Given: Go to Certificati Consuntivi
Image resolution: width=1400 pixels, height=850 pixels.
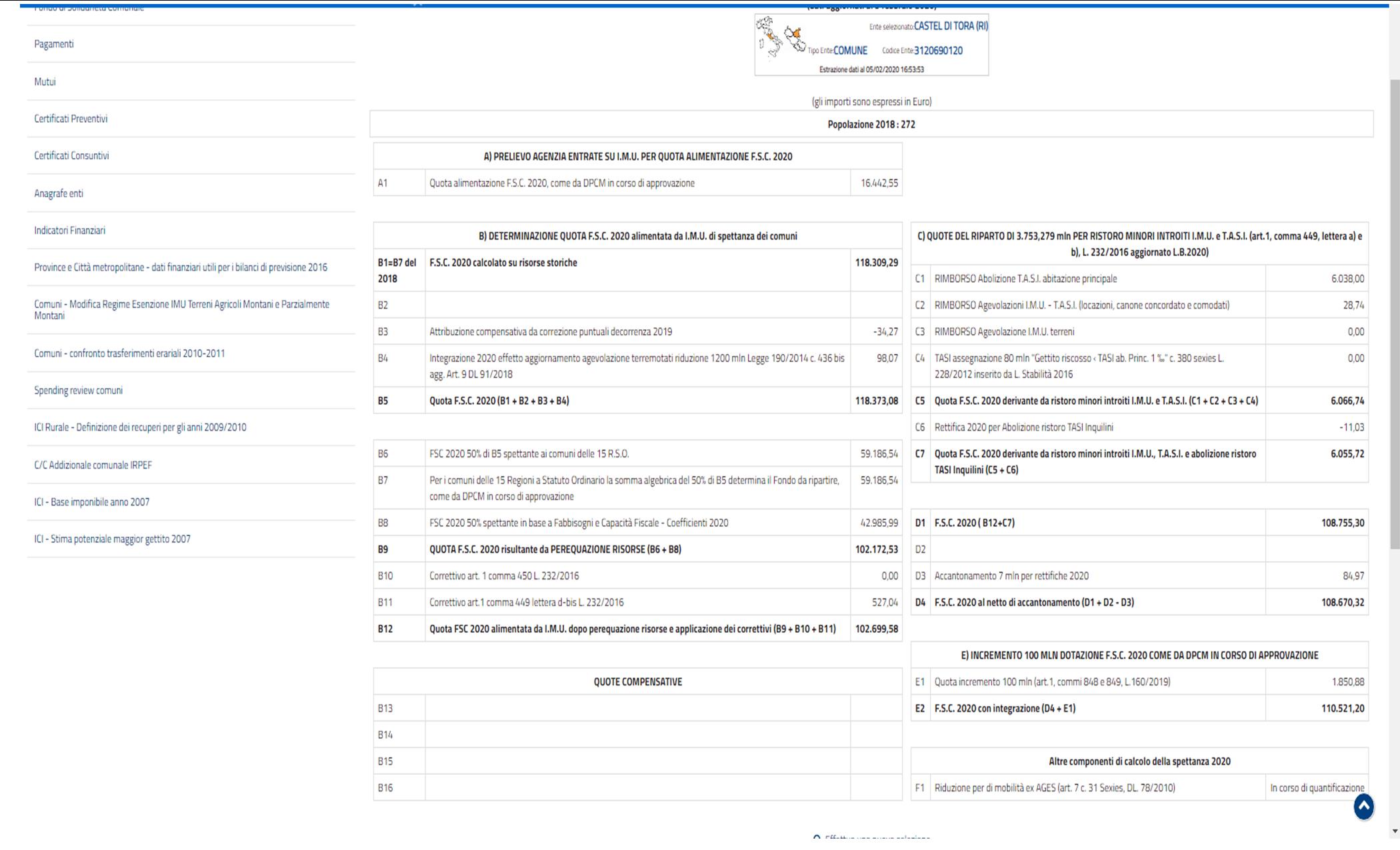Looking at the screenshot, I should pos(71,155).
